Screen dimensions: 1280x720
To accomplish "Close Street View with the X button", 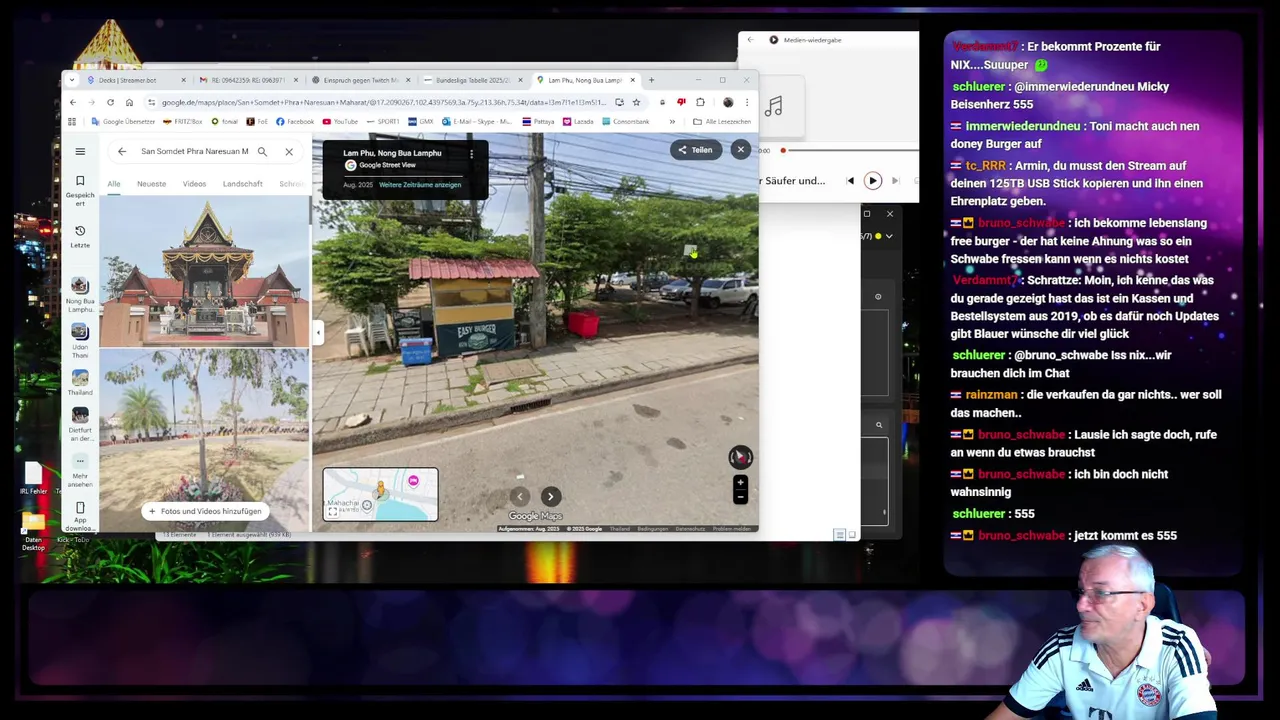I will pyautogui.click(x=741, y=149).
